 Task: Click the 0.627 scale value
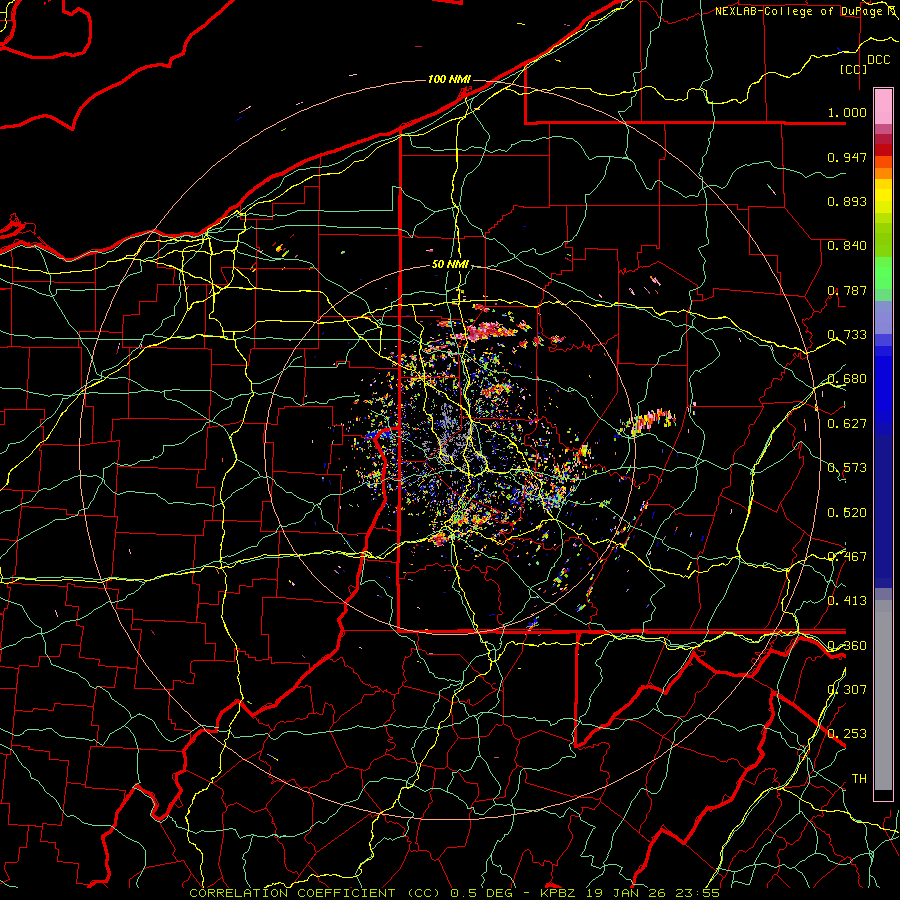click(847, 424)
